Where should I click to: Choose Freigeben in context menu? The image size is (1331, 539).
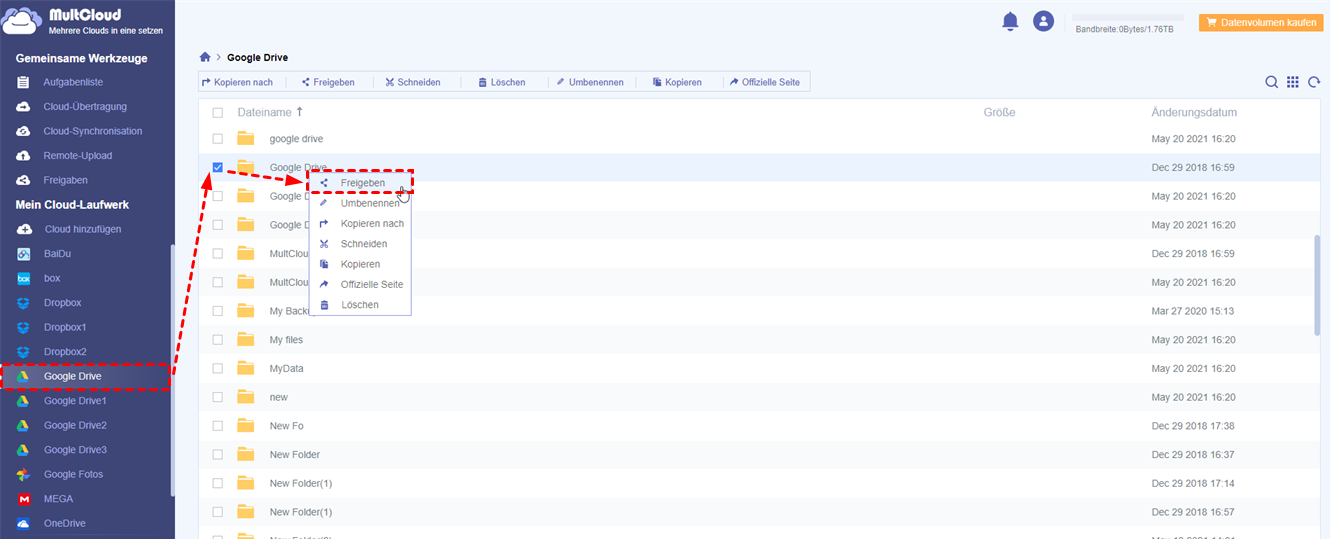coord(361,183)
